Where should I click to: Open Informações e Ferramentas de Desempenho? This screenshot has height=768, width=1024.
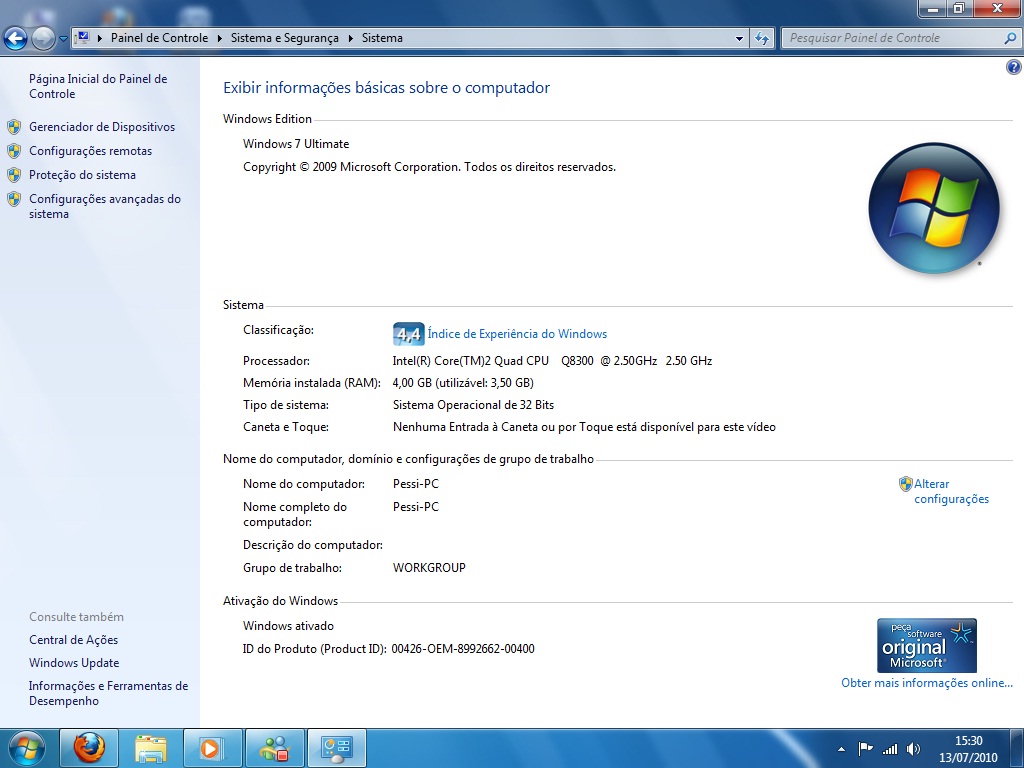tap(108, 693)
